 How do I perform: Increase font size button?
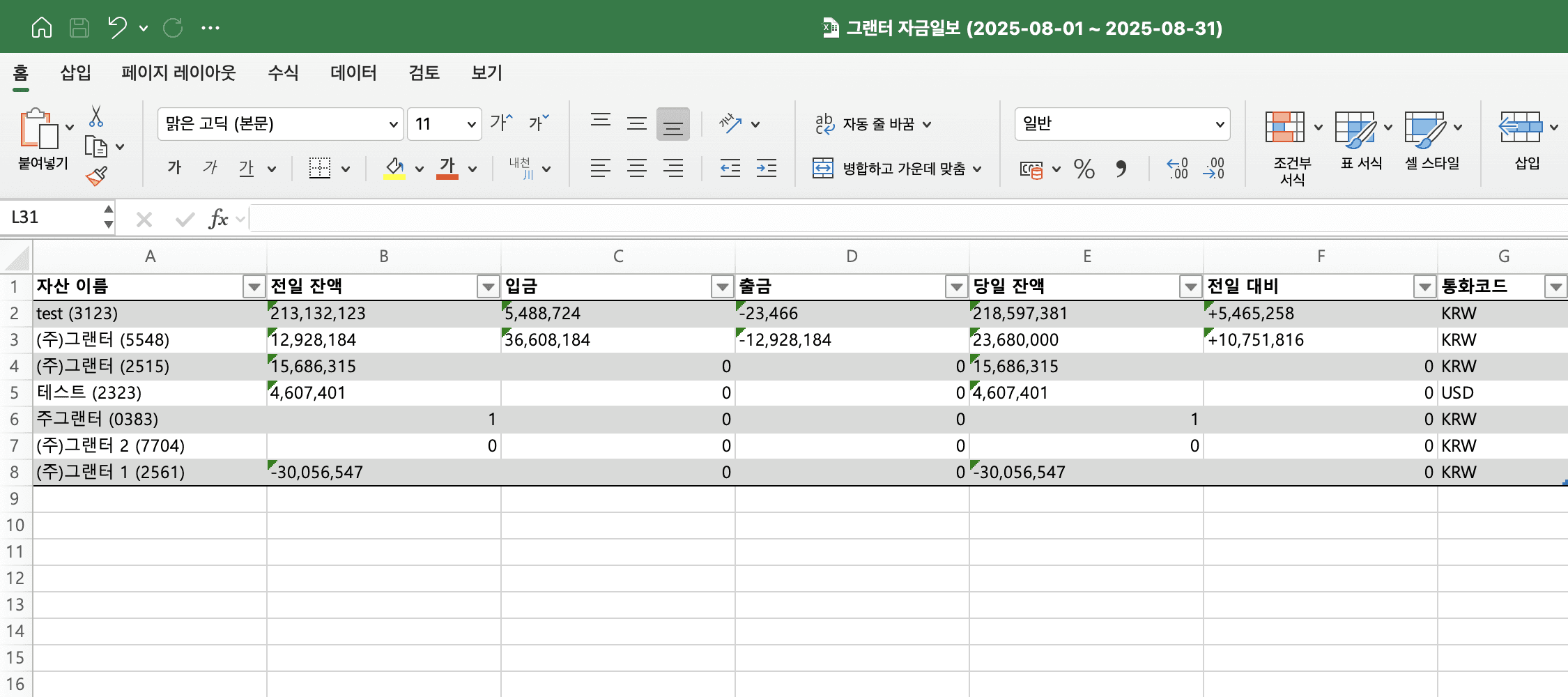point(501,123)
